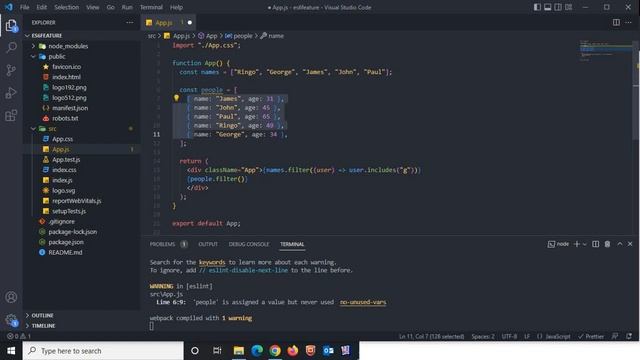Open the terminal launch profile dropdown
The width and height of the screenshot is (640, 360).
[584, 244]
